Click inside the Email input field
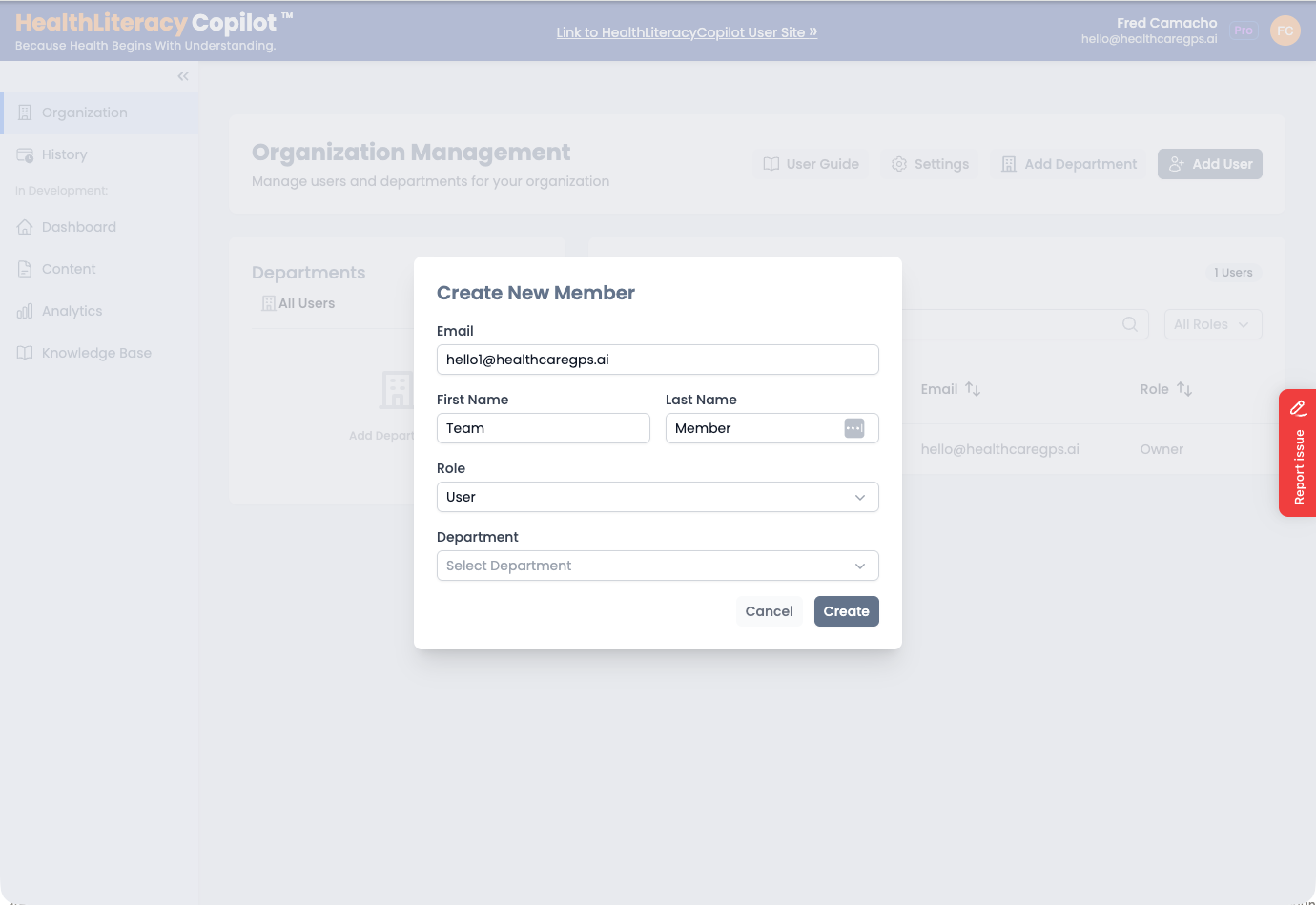 (x=657, y=360)
